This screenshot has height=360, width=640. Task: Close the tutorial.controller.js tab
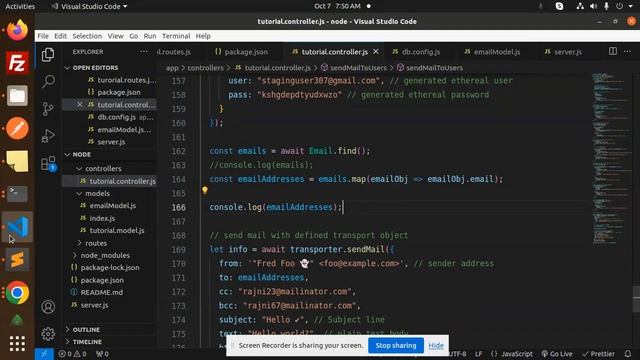tap(376, 52)
